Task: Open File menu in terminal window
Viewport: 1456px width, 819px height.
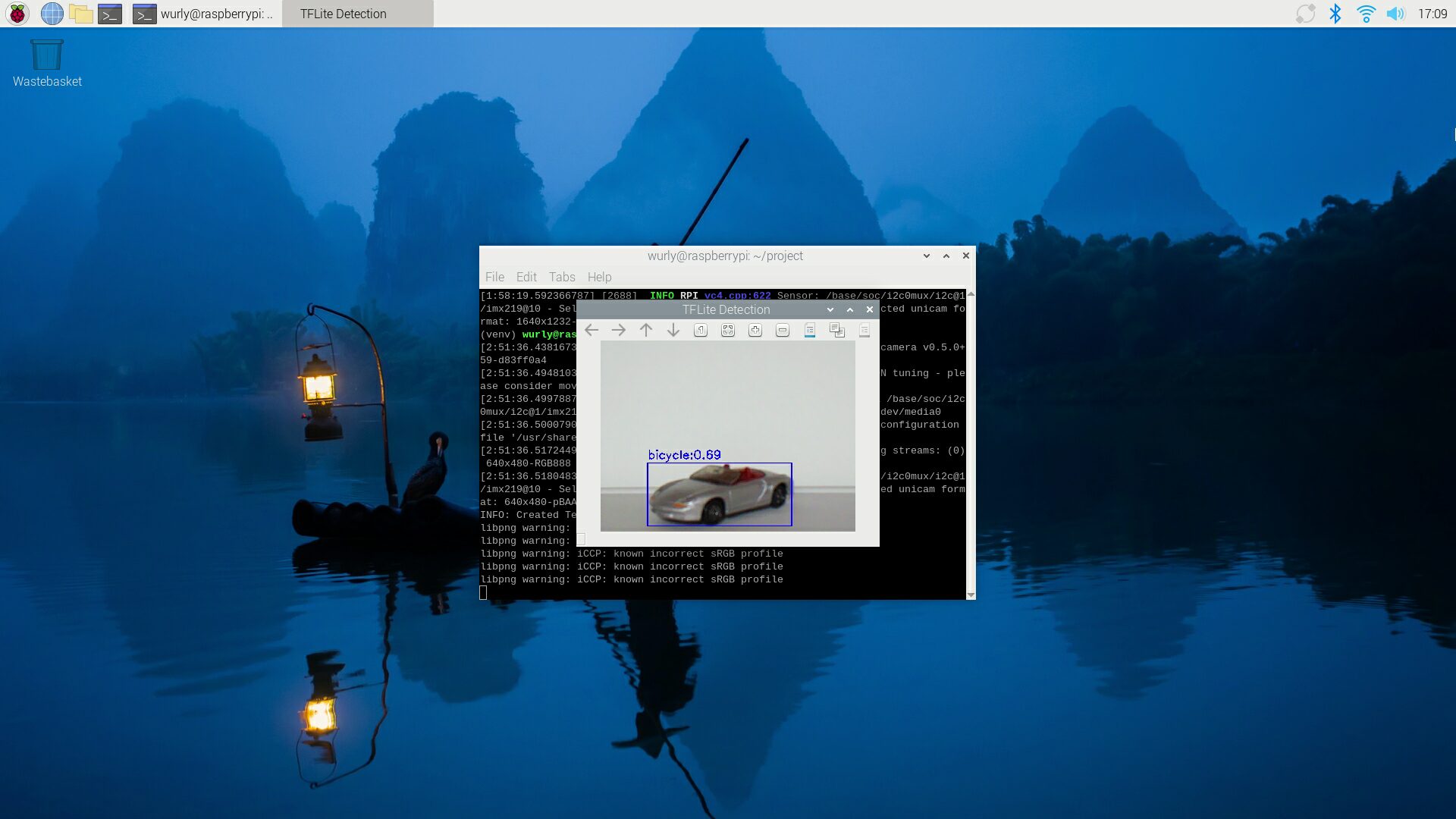Action: (494, 277)
